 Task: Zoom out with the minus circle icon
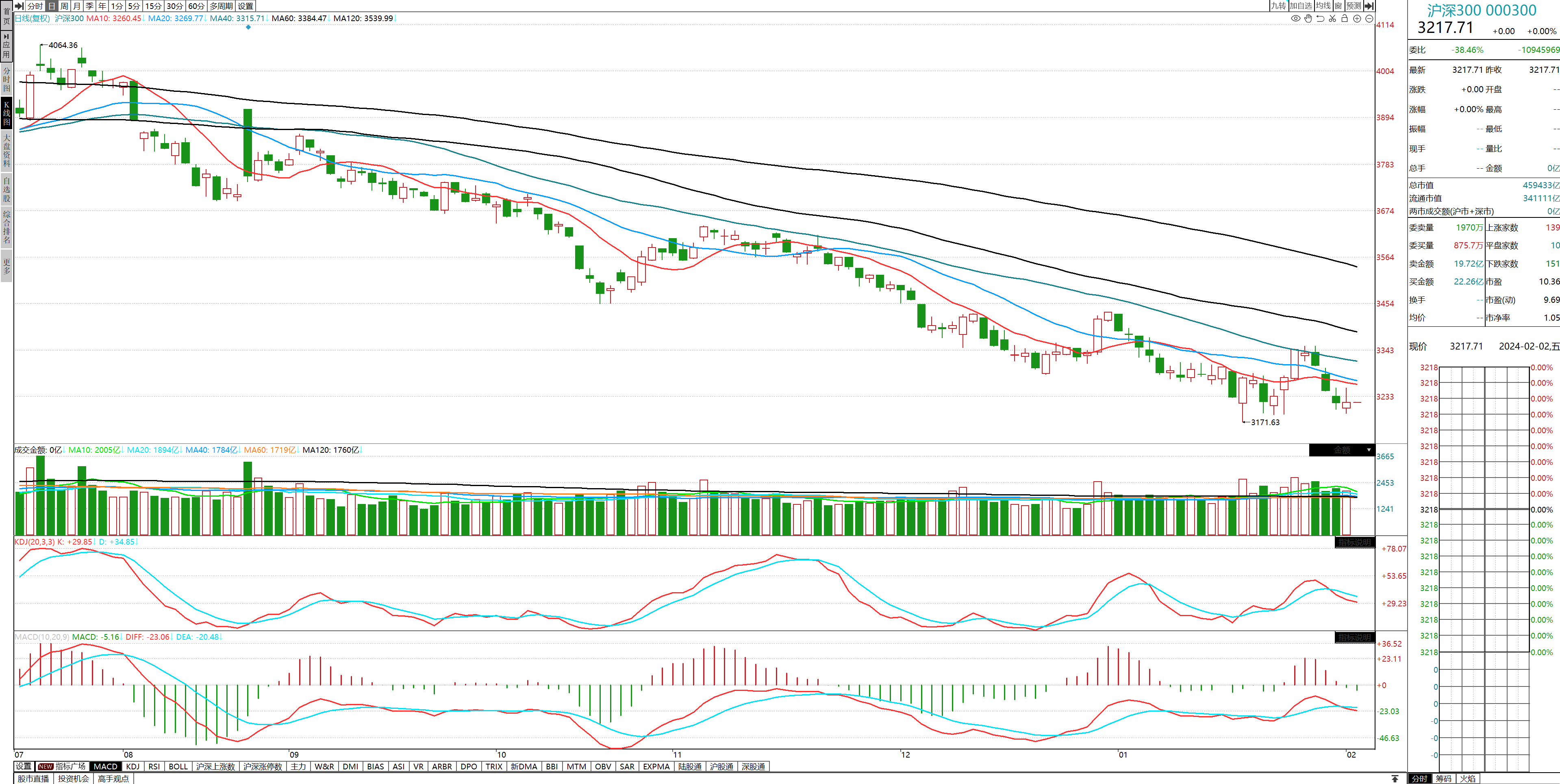pyautogui.click(x=1369, y=19)
